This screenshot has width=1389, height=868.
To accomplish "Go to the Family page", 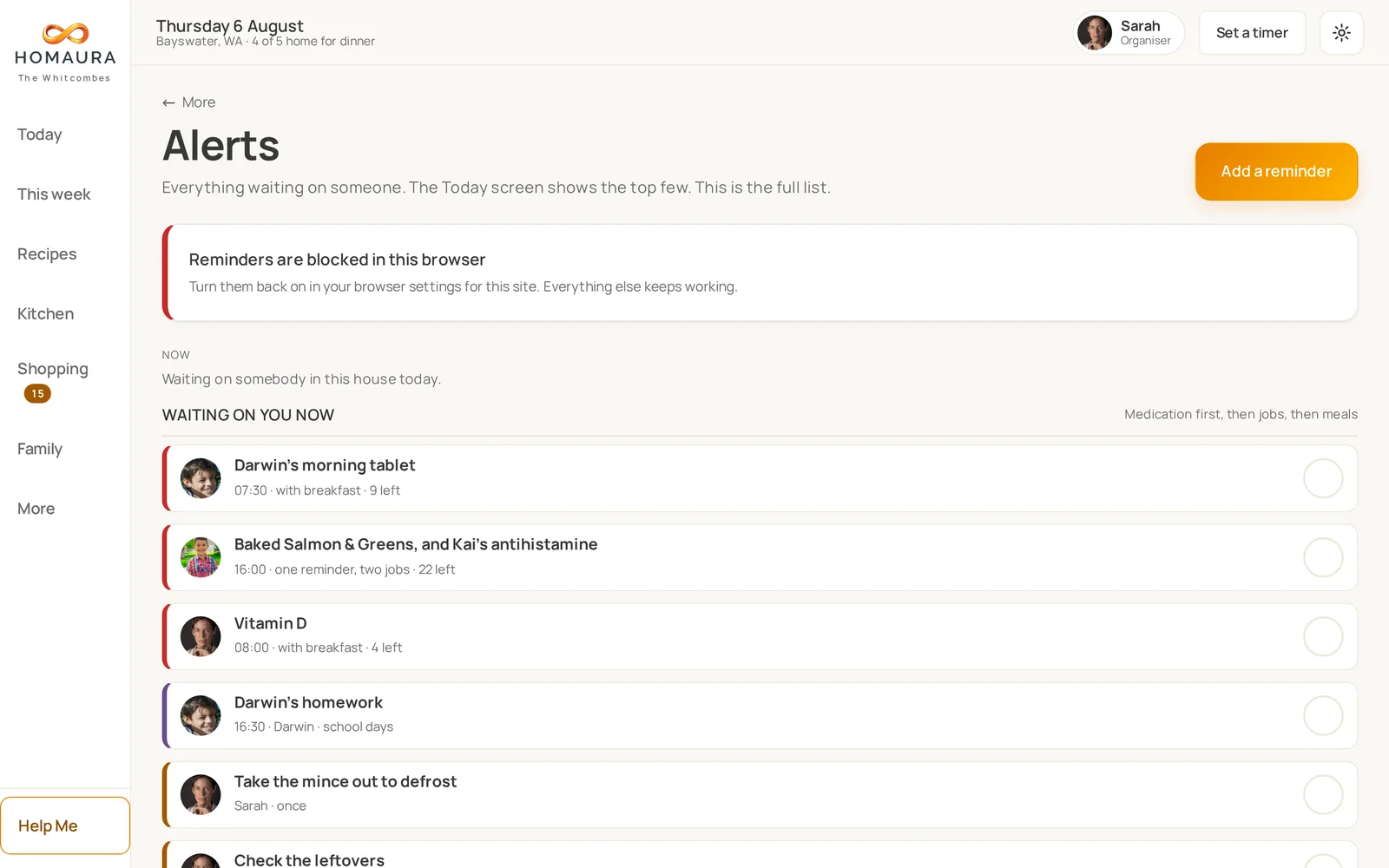I will coord(40,449).
